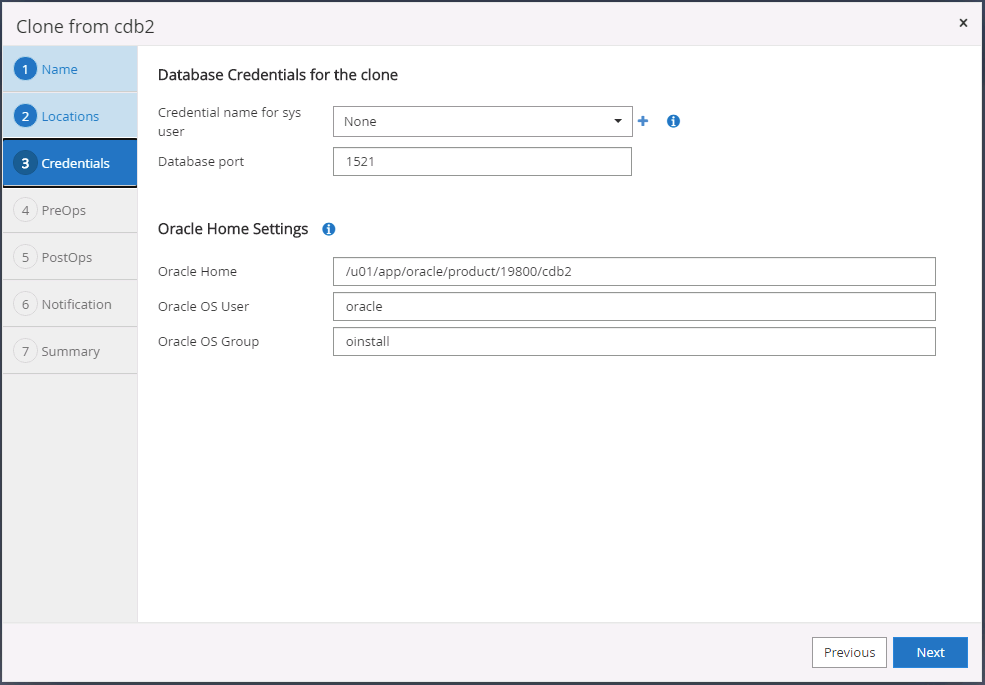This screenshot has width=985, height=685.
Task: Open the PostOps step
Action: 66,257
